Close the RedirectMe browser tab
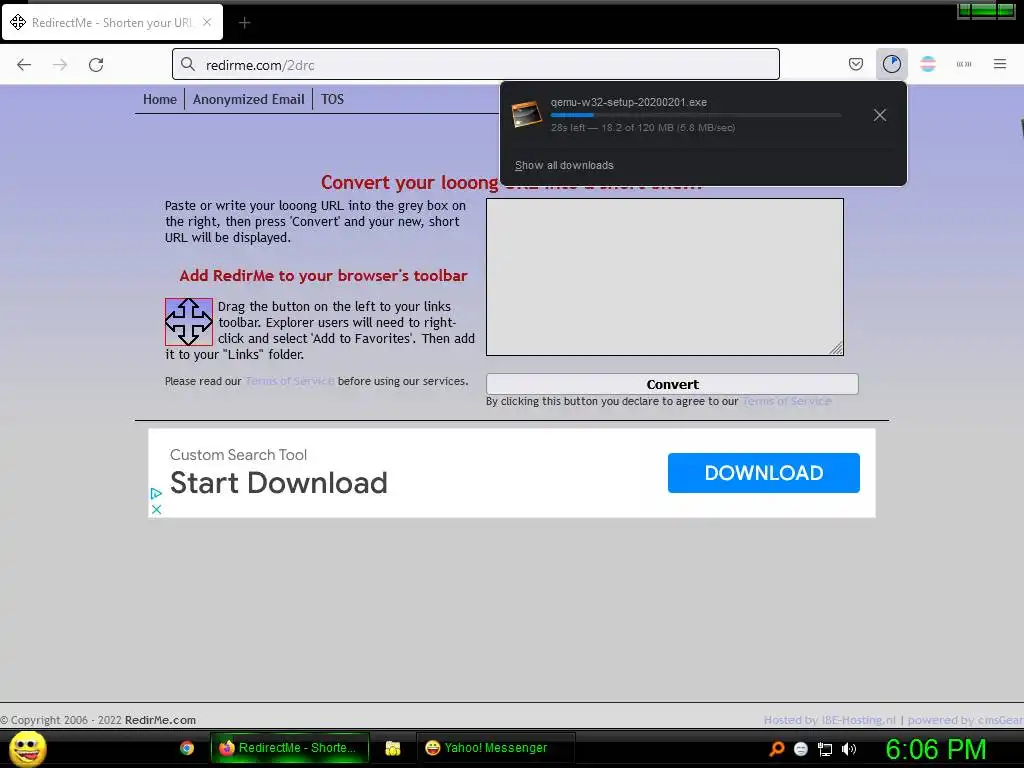This screenshot has width=1024, height=768. (x=207, y=22)
